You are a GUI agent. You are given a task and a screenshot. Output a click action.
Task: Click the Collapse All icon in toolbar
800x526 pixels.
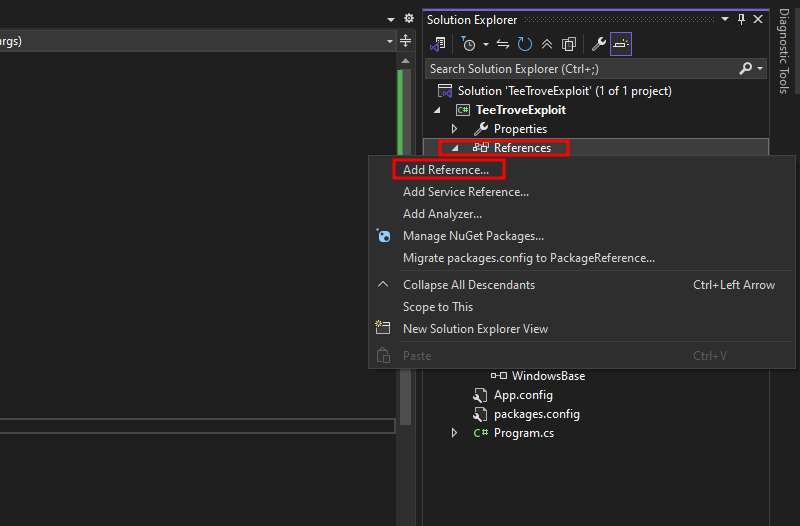[547, 44]
